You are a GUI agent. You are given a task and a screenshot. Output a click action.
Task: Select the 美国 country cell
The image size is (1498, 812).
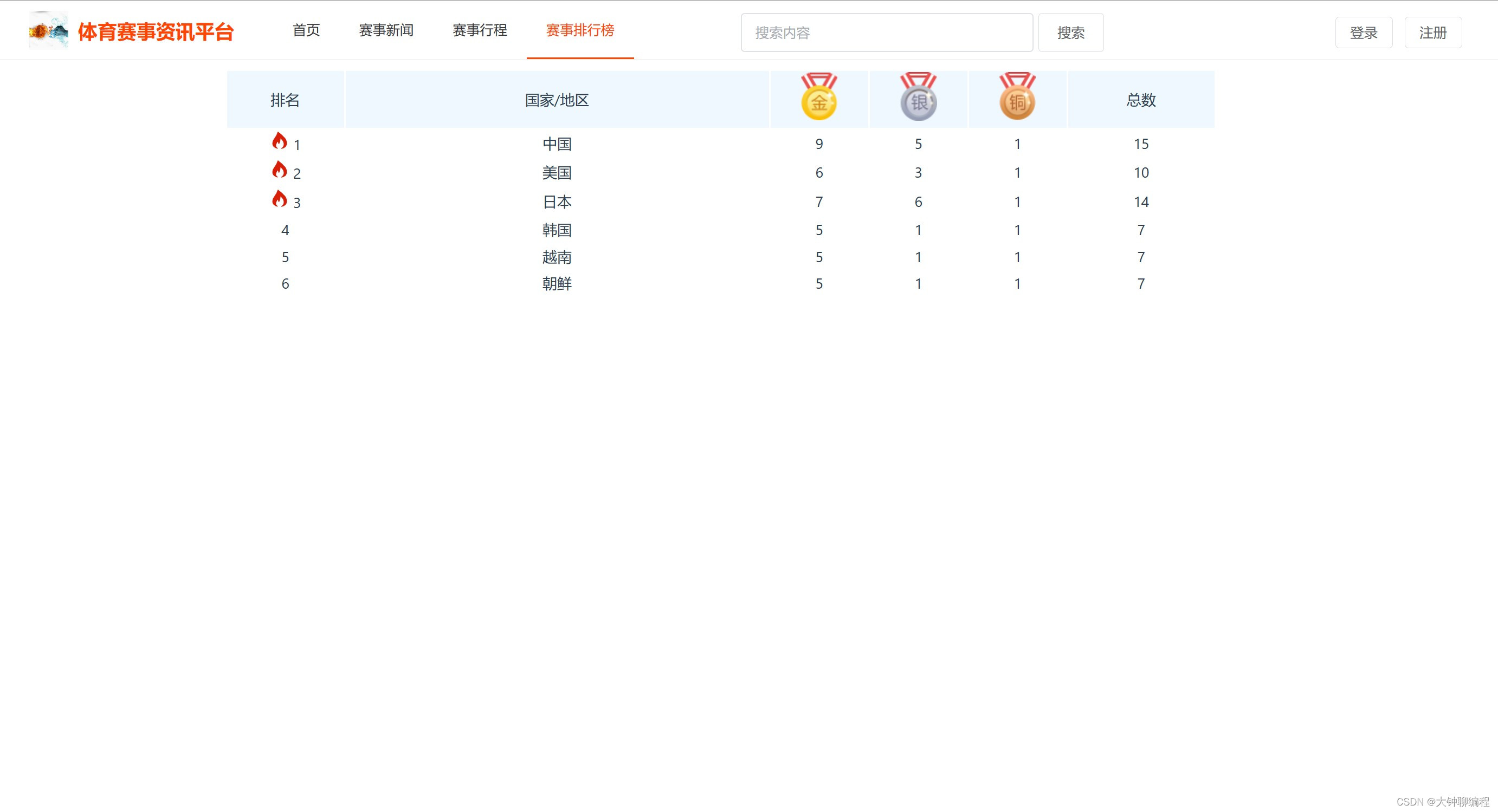tap(557, 173)
